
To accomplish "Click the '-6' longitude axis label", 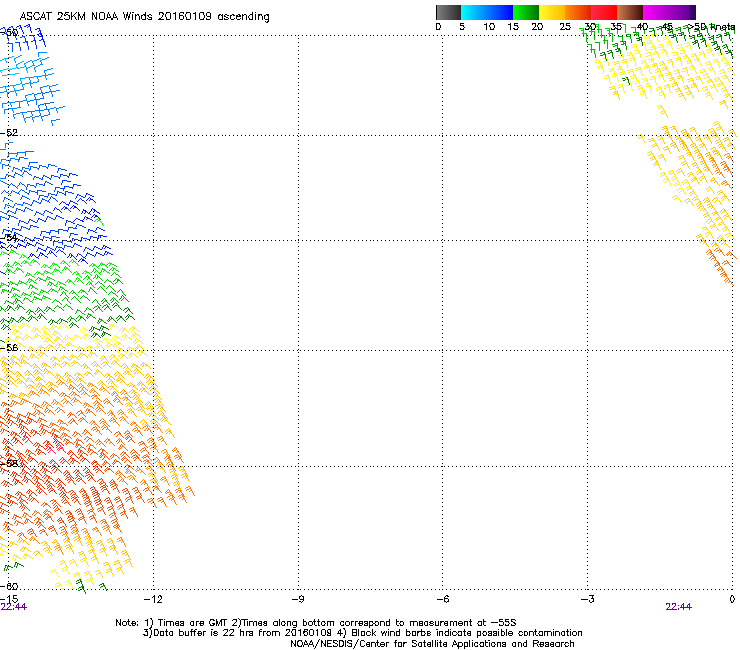I will point(442,599).
